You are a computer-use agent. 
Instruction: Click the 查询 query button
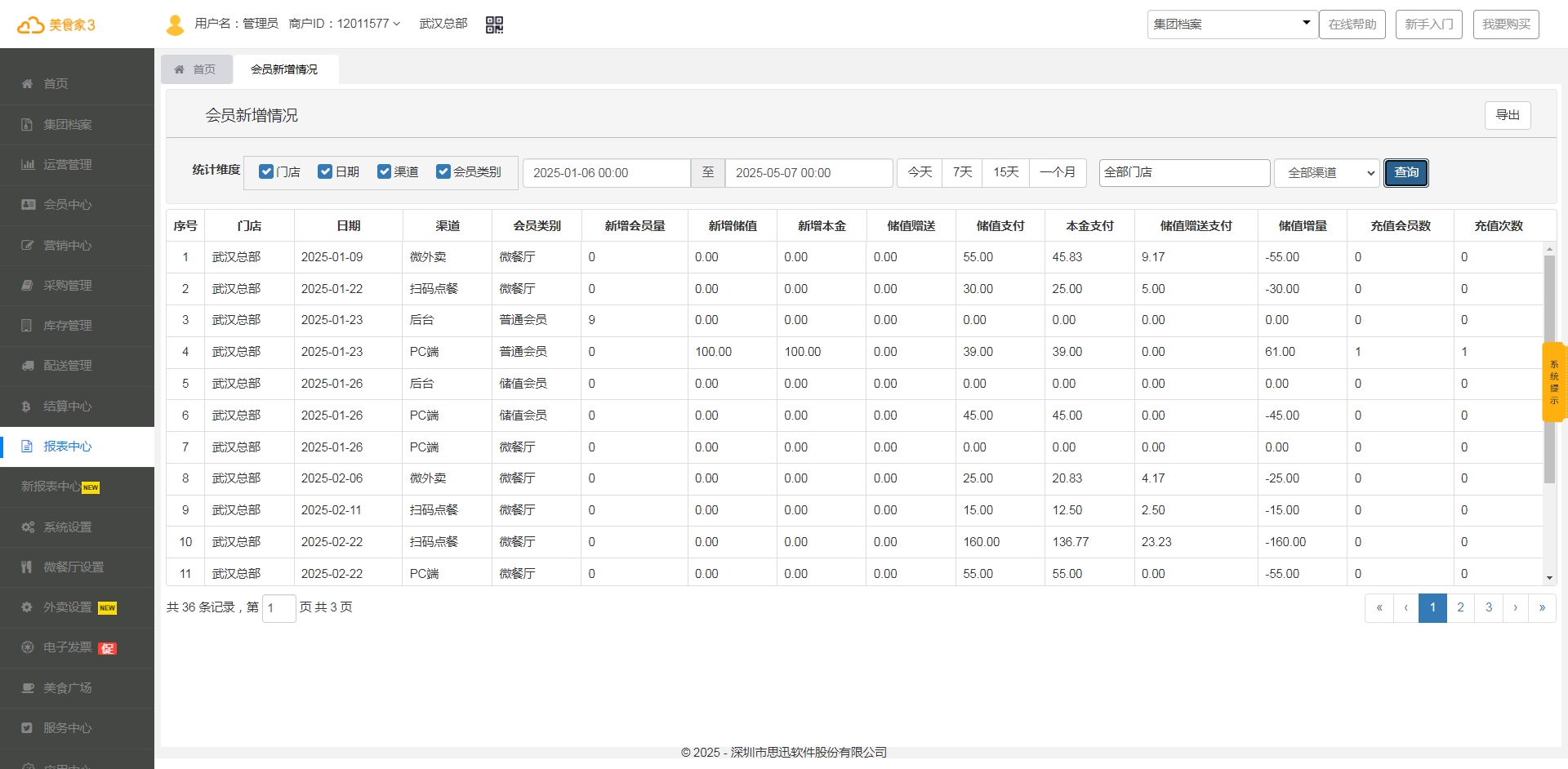(x=1406, y=173)
